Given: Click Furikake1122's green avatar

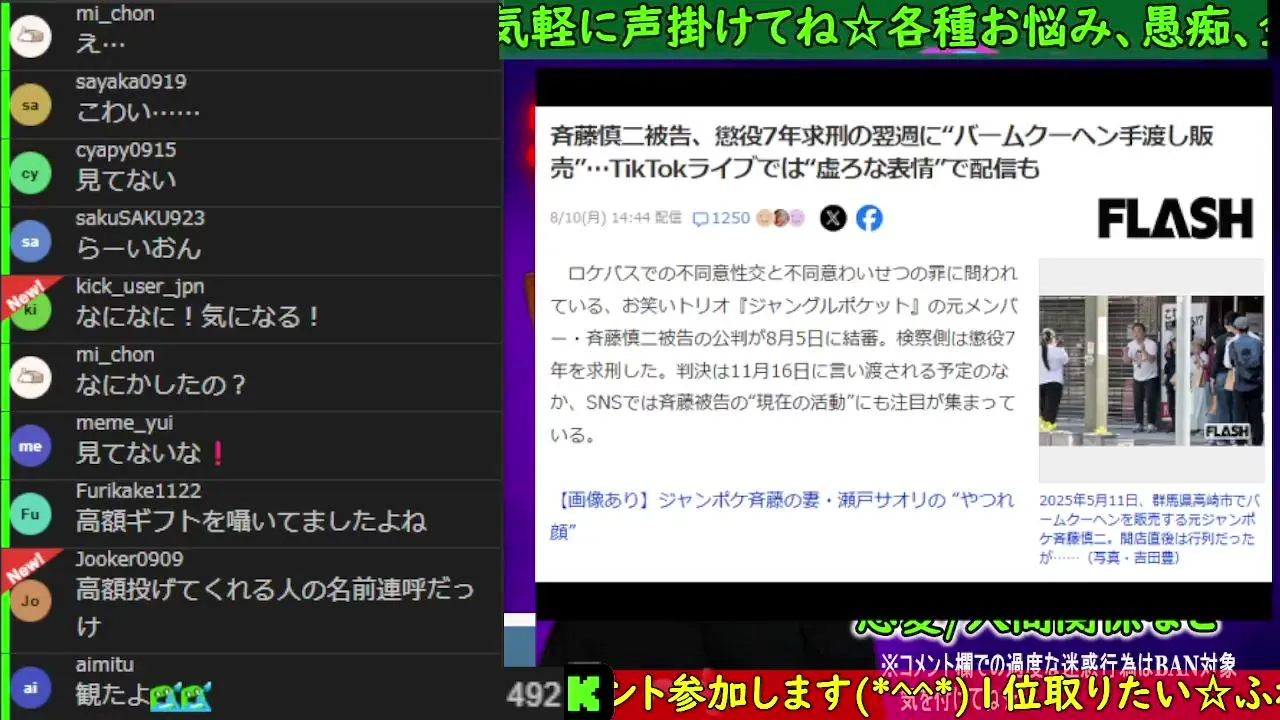Looking at the screenshot, I should point(30,514).
